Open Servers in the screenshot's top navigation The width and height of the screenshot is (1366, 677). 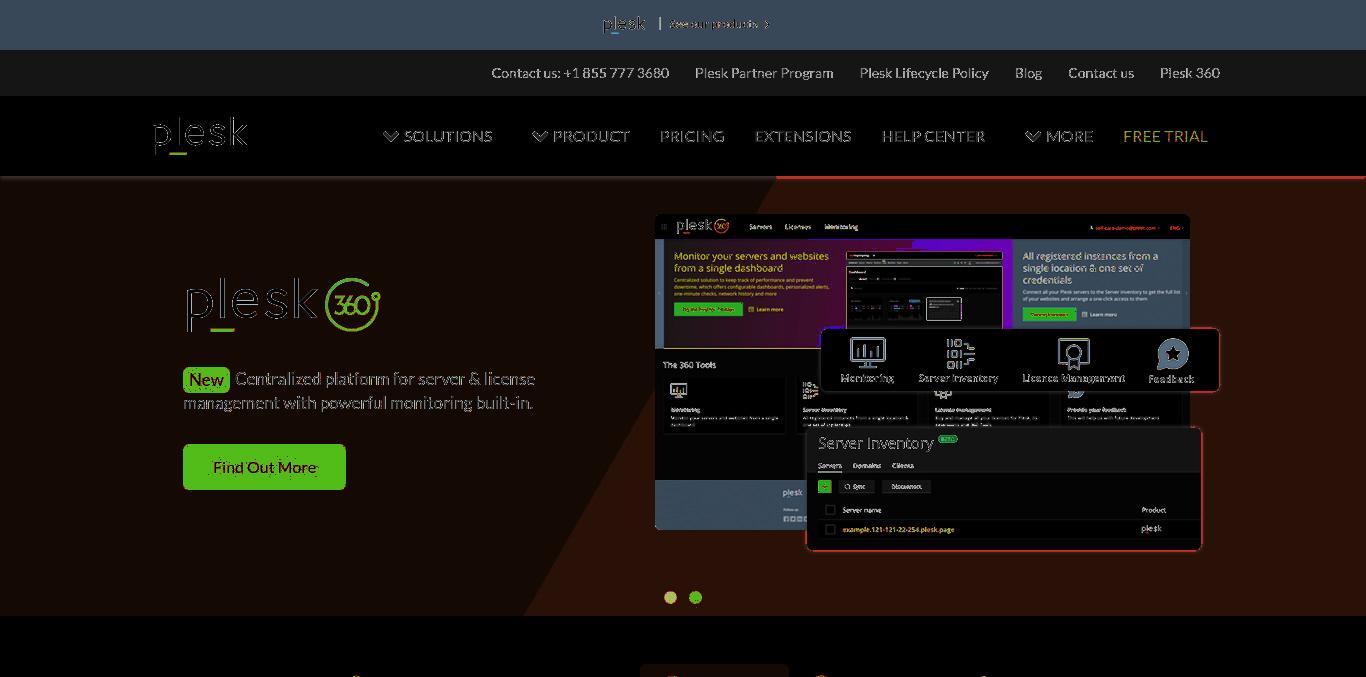(x=761, y=227)
